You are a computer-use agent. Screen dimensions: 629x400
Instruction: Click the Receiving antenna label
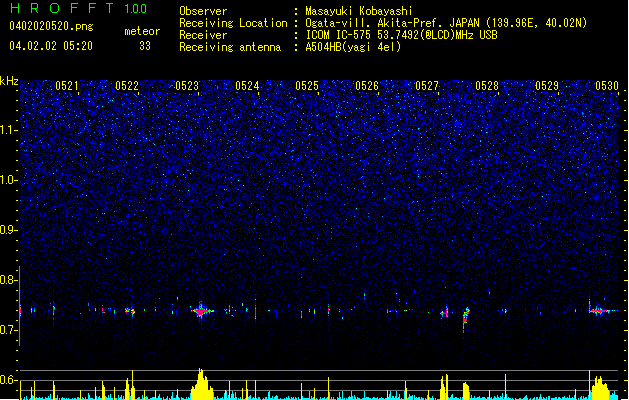coord(230,47)
